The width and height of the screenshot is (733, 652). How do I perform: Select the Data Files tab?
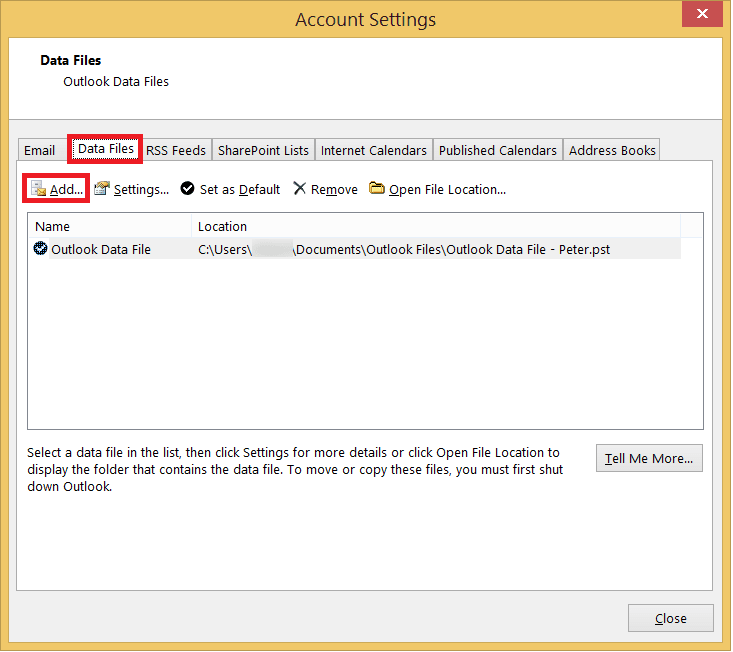pyautogui.click(x=106, y=149)
